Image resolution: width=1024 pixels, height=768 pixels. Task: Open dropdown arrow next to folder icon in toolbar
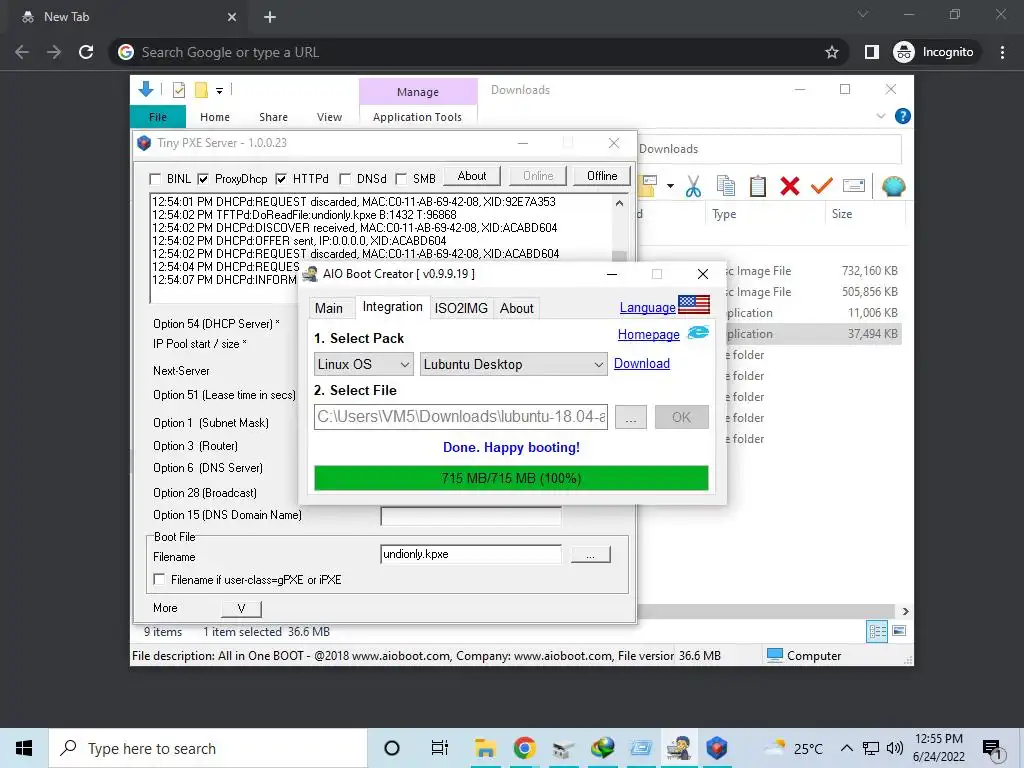pyautogui.click(x=670, y=186)
